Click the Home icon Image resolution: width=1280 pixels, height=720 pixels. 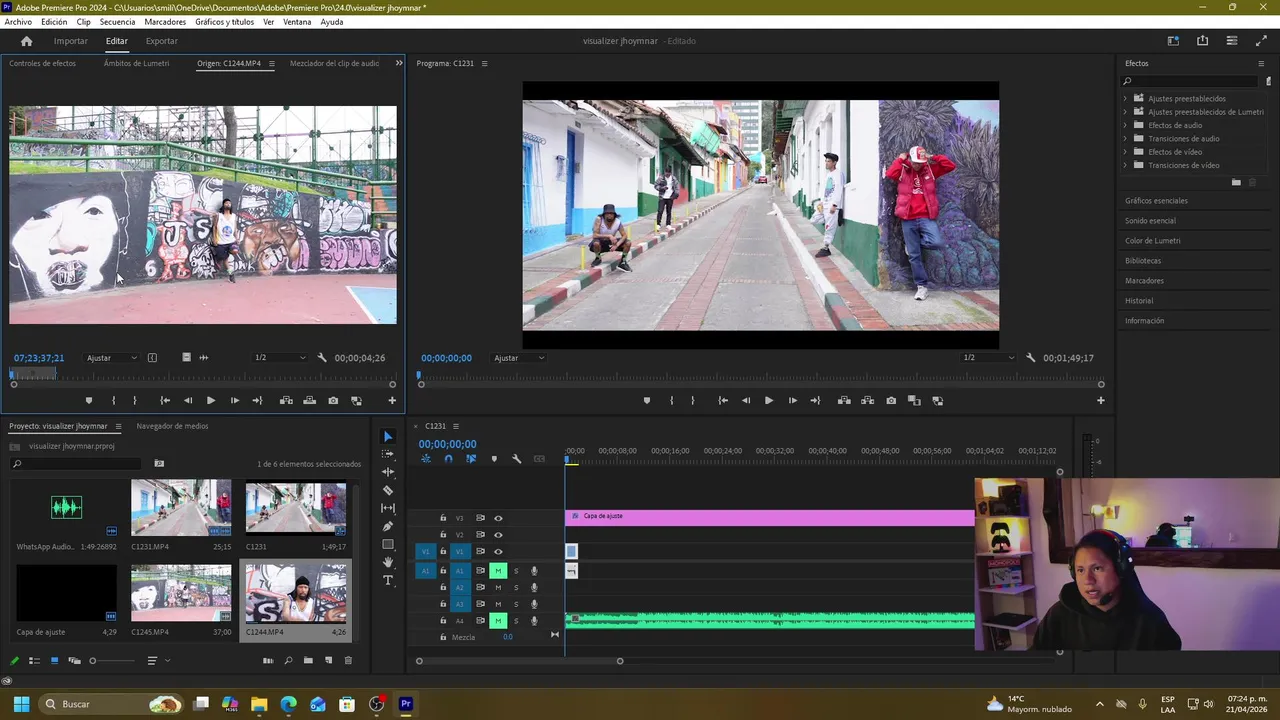[27, 41]
